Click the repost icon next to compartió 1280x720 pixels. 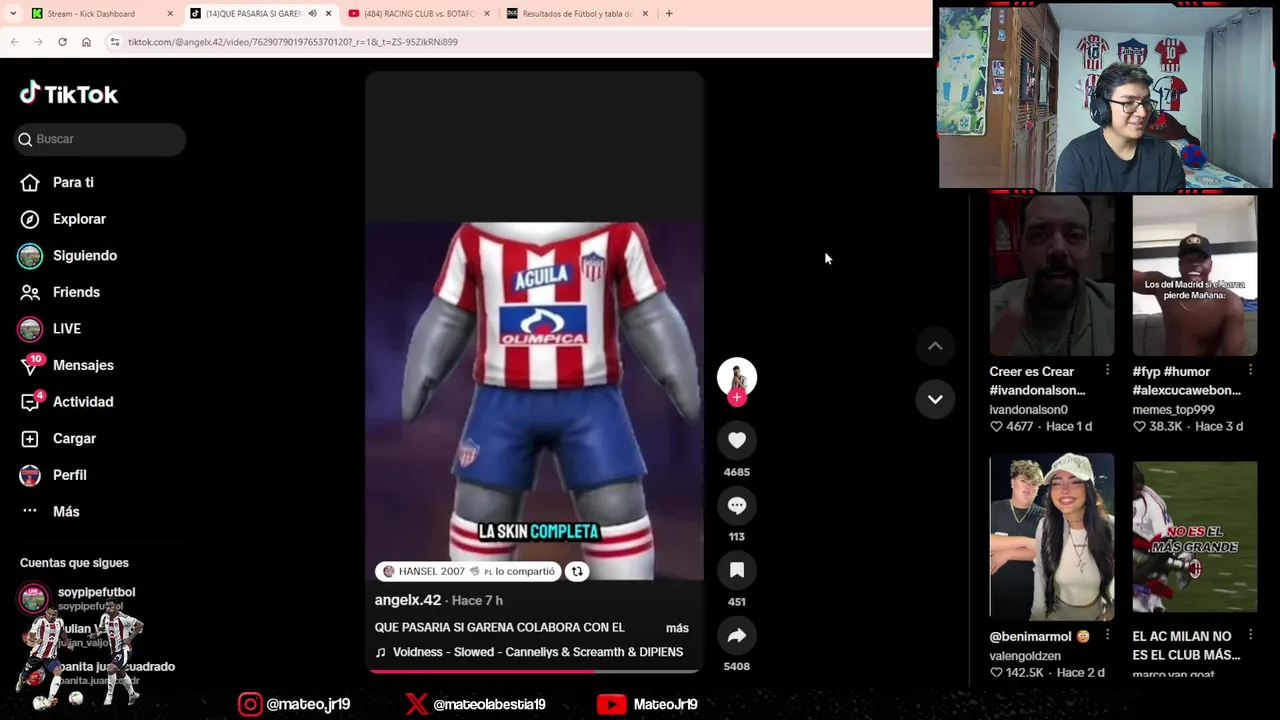coord(577,571)
